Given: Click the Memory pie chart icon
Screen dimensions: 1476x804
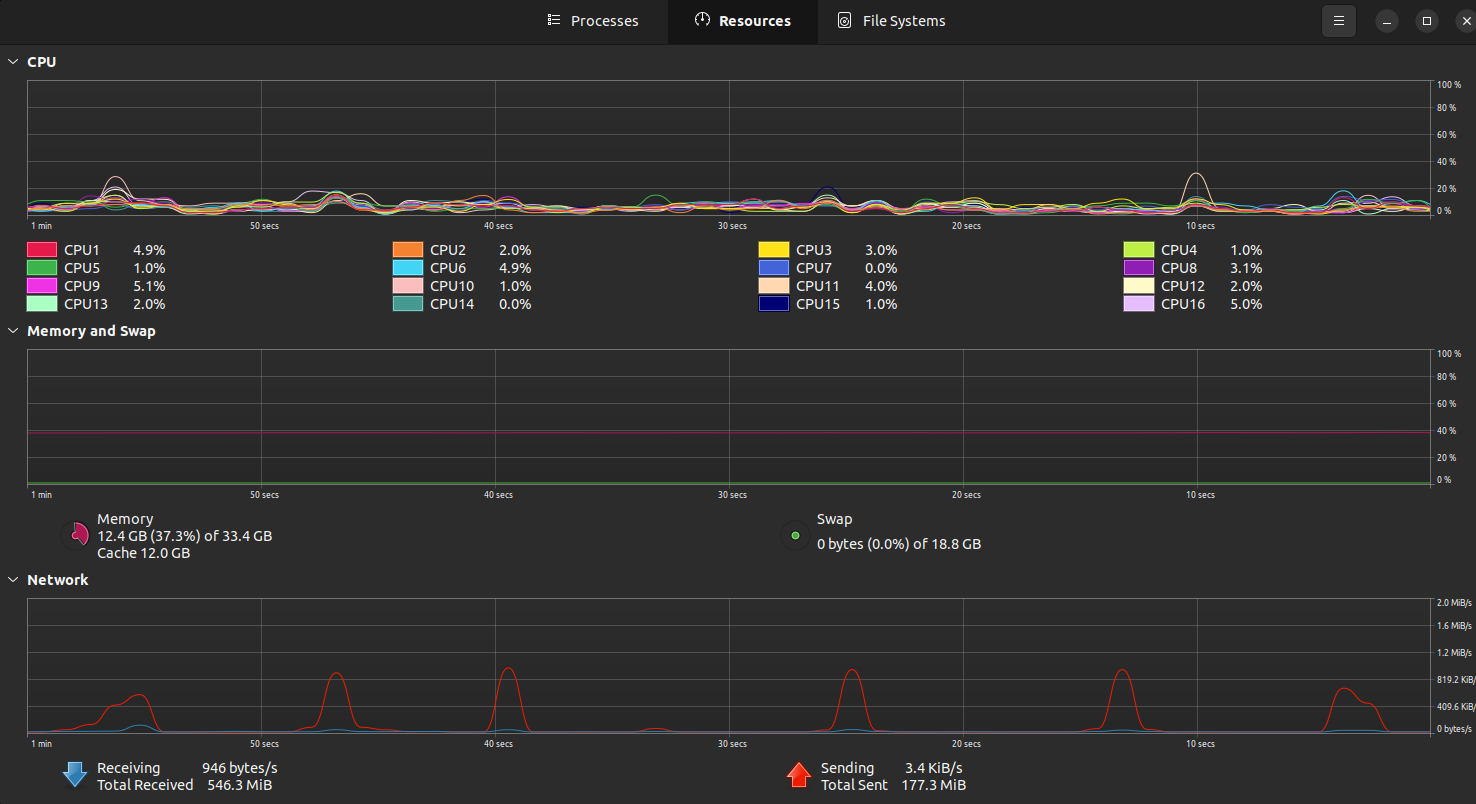Looking at the screenshot, I should pyautogui.click(x=76, y=536).
